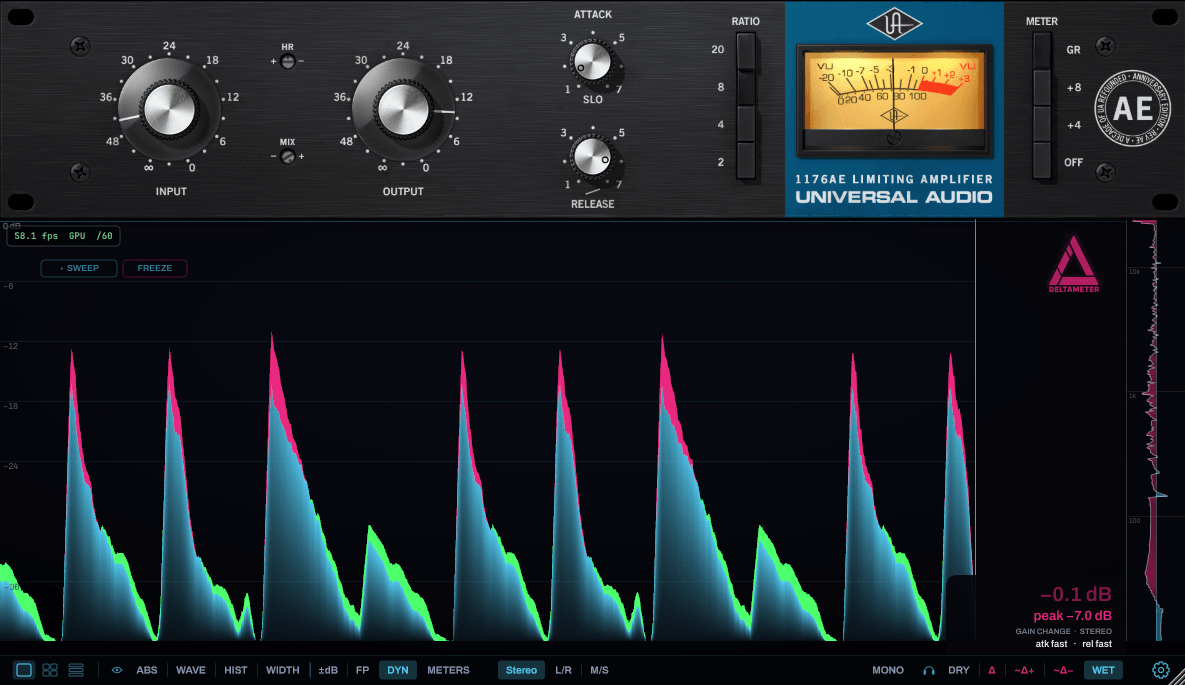Switch to WAVE view
The height and width of the screenshot is (685, 1185).
(x=190, y=670)
